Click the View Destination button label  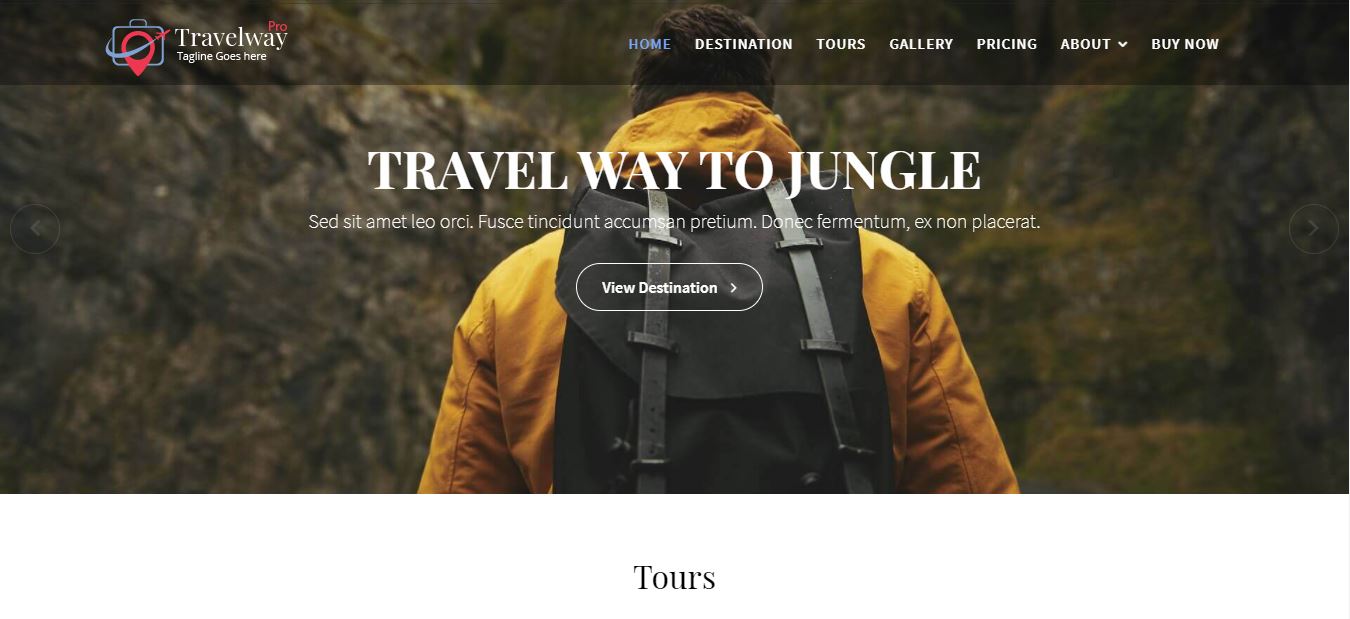659,288
